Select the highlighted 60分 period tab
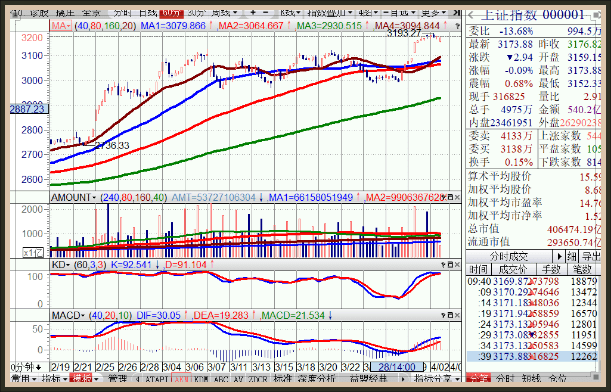611x392 pixels. [171, 13]
